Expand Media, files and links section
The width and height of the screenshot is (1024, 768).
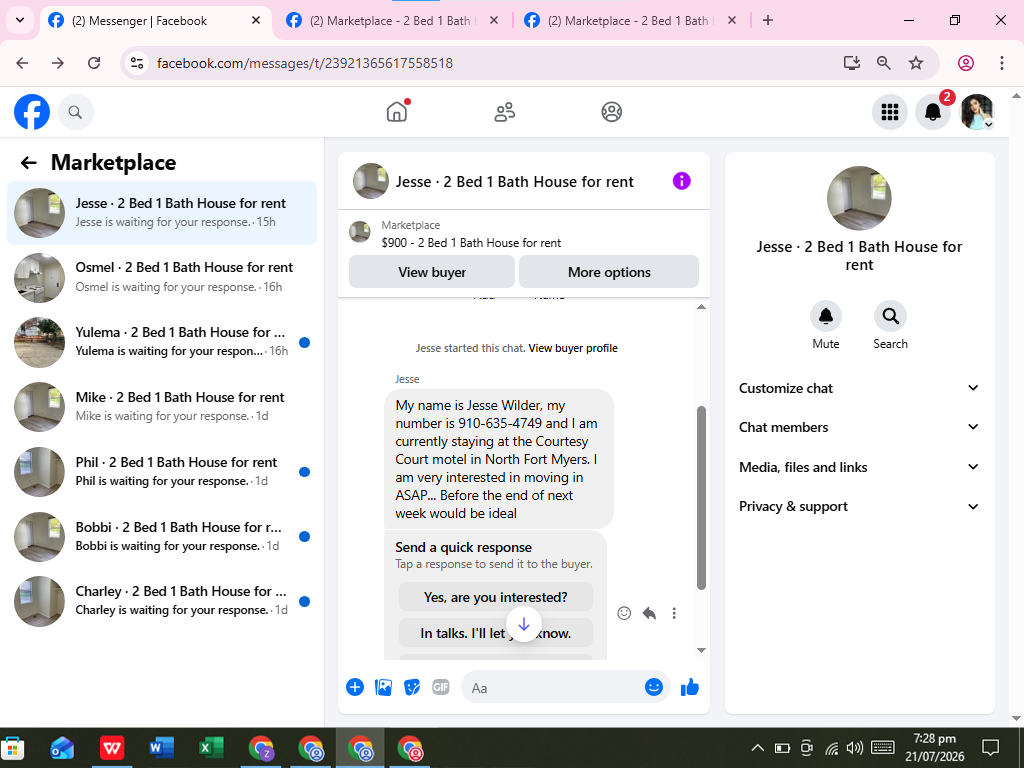coord(859,467)
